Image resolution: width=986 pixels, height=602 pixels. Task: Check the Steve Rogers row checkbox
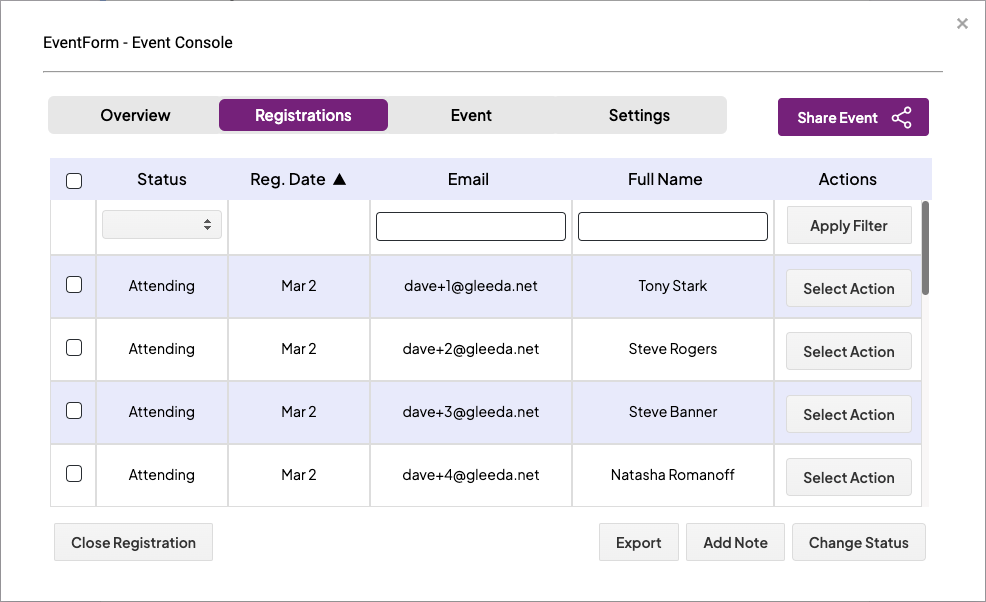click(x=74, y=348)
